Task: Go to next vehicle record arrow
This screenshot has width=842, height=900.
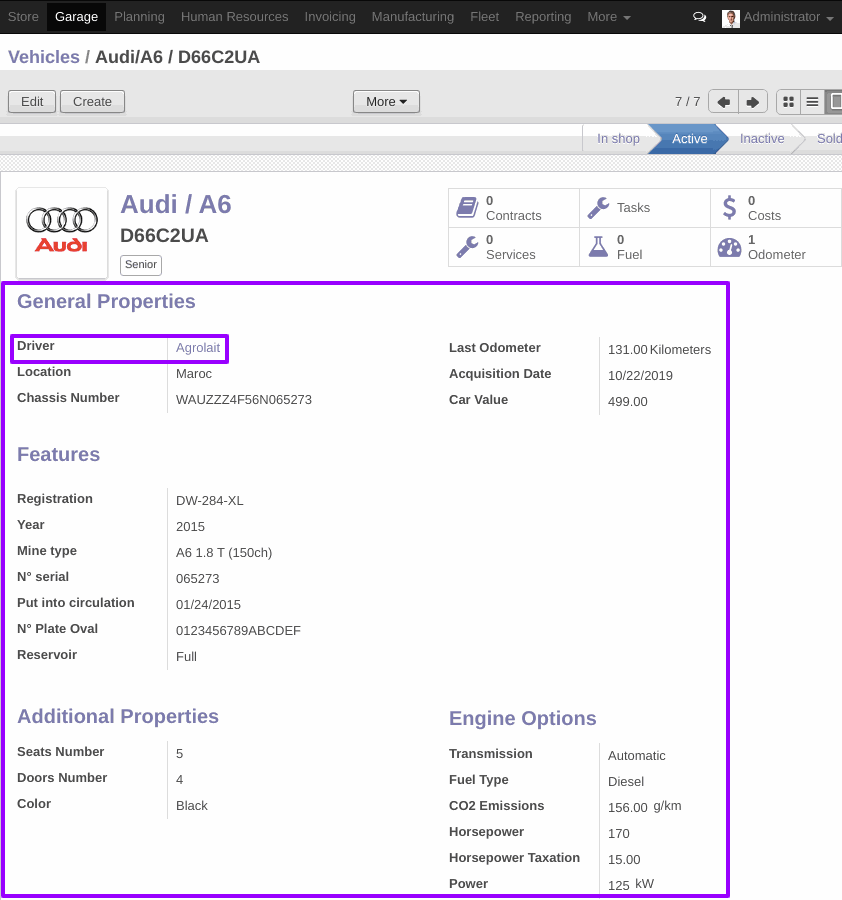Action: 752,102
